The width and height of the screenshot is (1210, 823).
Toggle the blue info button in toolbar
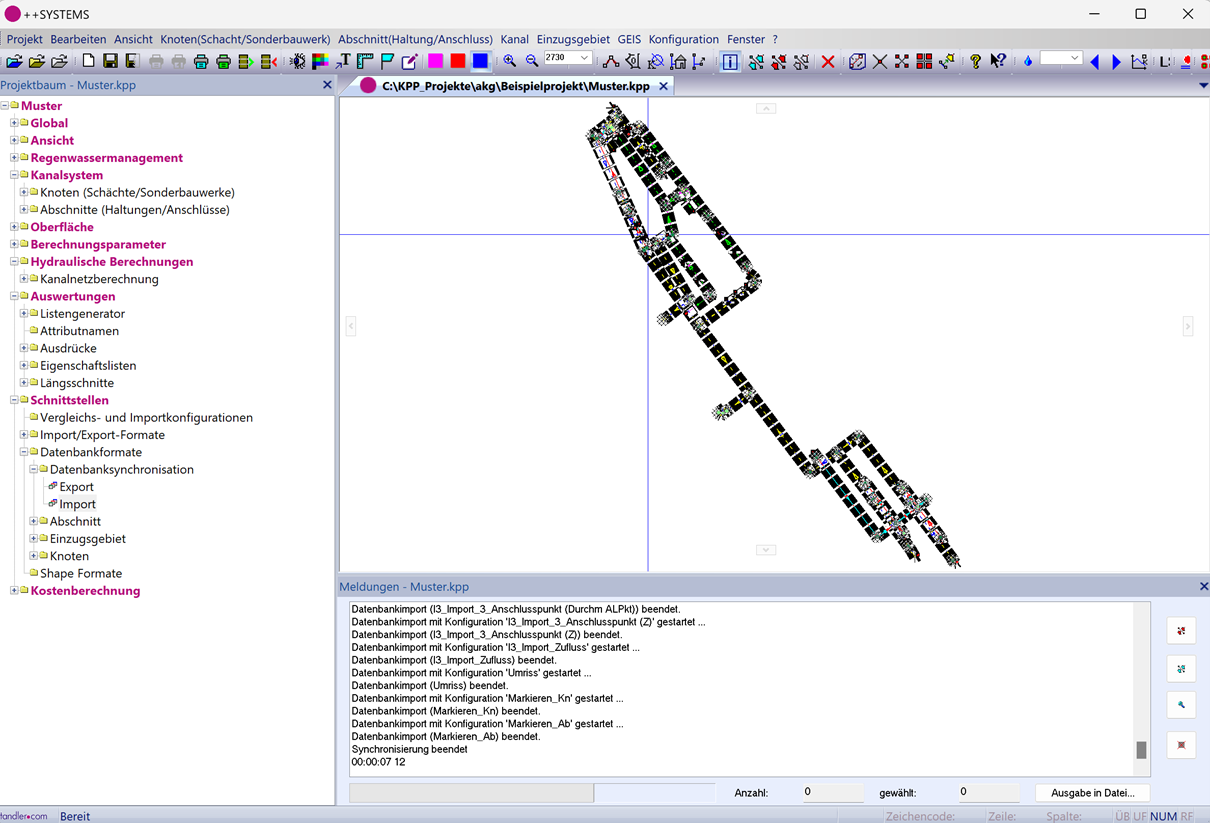[x=730, y=62]
